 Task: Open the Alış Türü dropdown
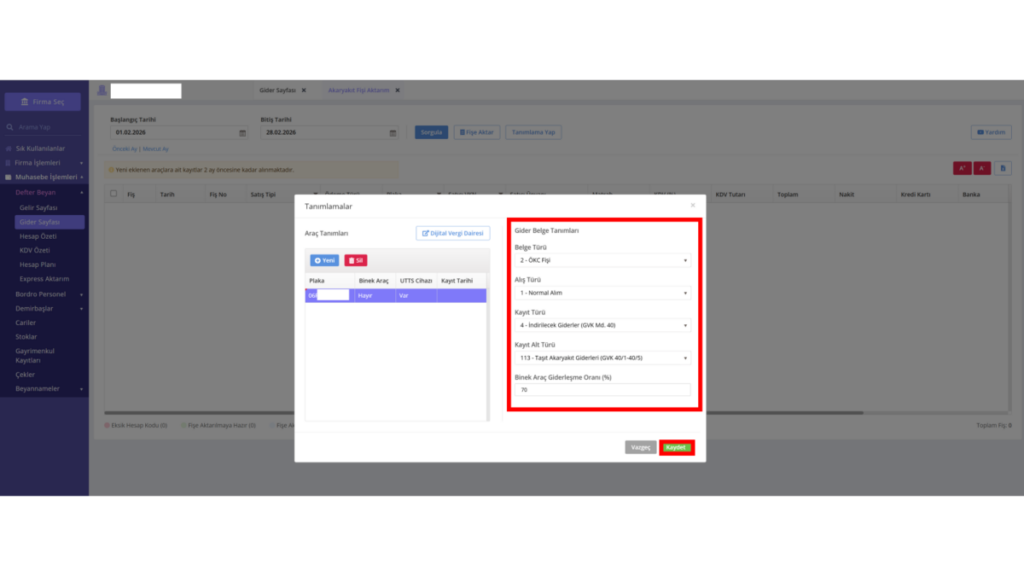tap(602, 293)
